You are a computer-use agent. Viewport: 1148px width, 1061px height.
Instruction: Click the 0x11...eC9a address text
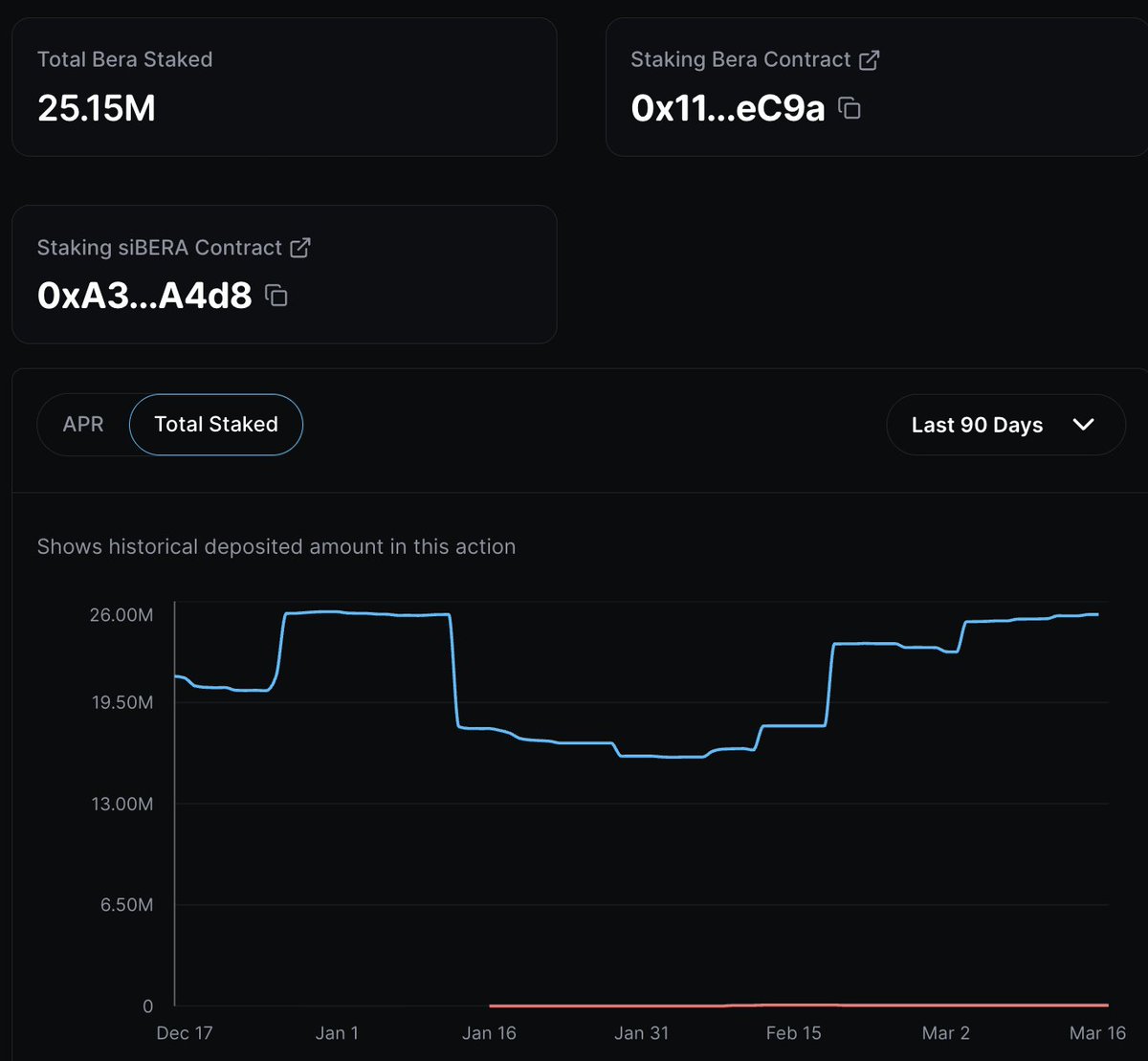pyautogui.click(x=727, y=108)
